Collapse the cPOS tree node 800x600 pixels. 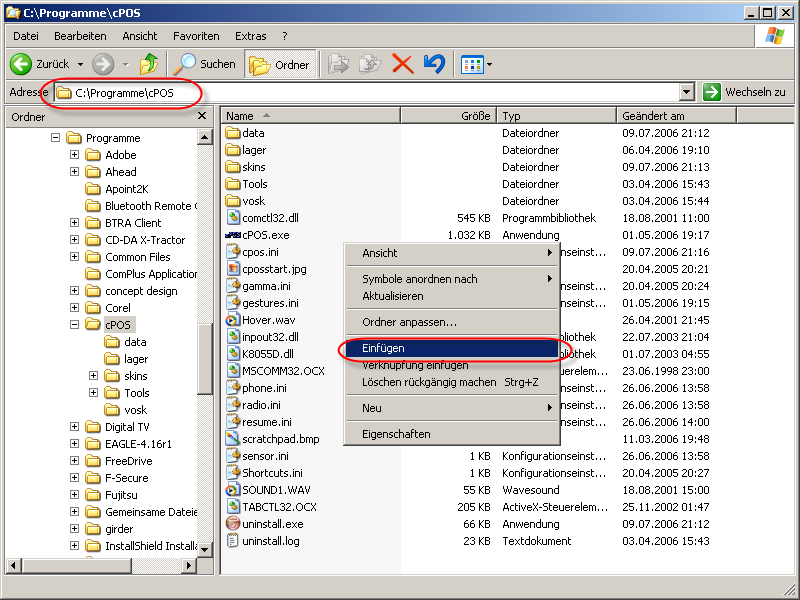(x=74, y=324)
